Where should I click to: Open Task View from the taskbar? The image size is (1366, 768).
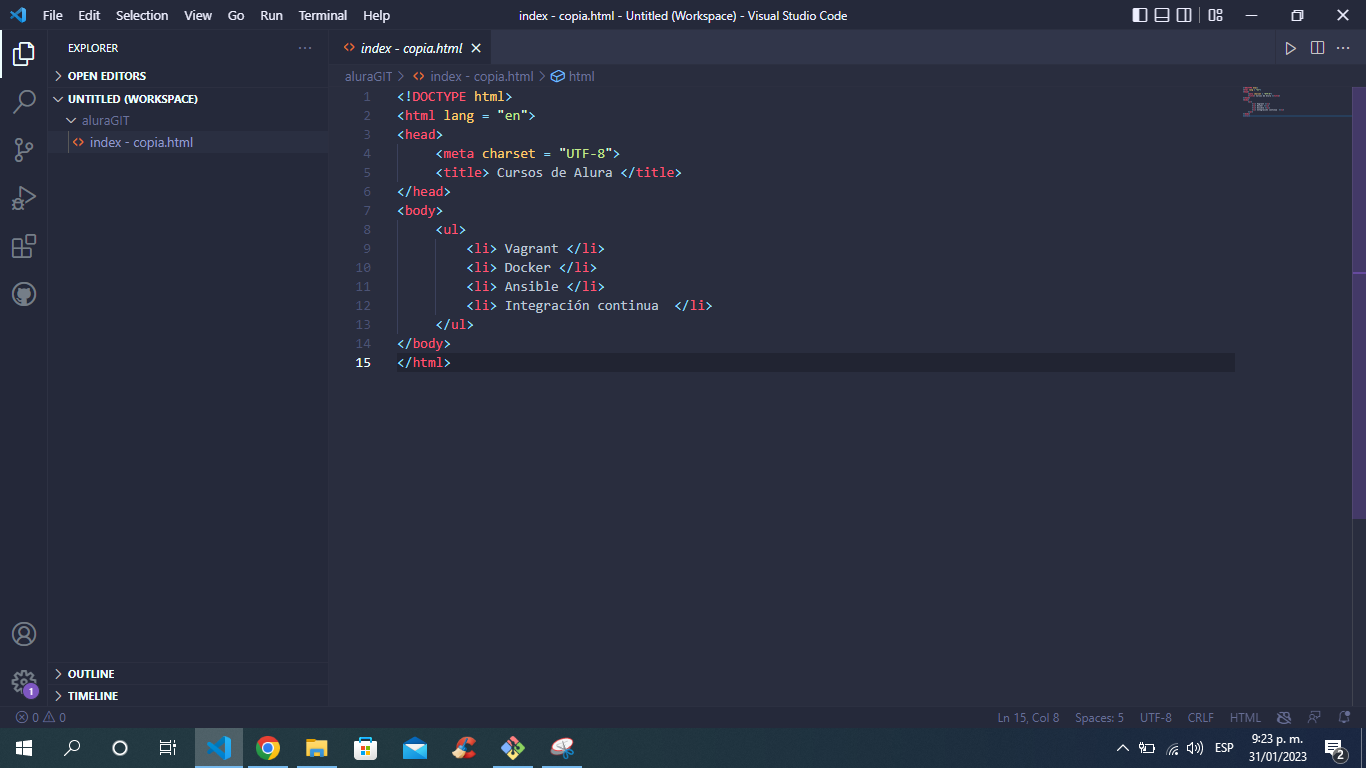[x=168, y=748]
